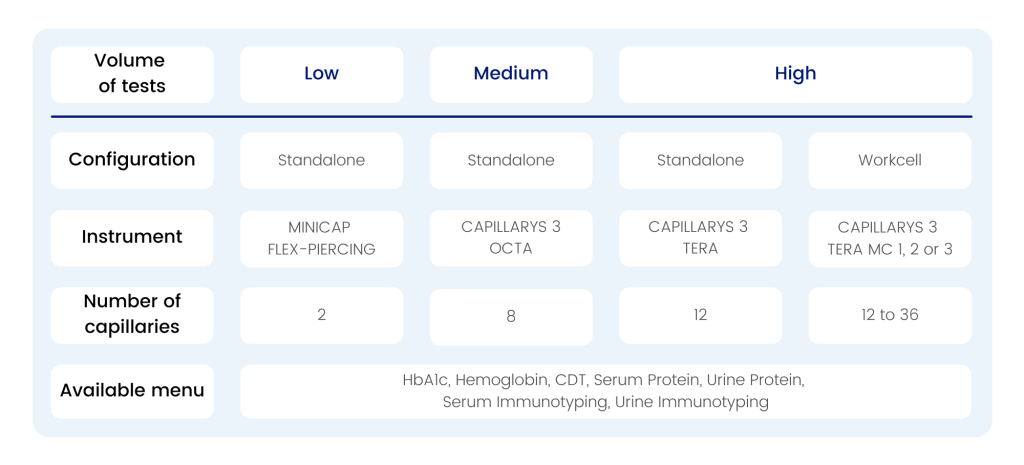Click the 12 to 36 capillaries cell
This screenshot has width=1024, height=465.
(890, 315)
